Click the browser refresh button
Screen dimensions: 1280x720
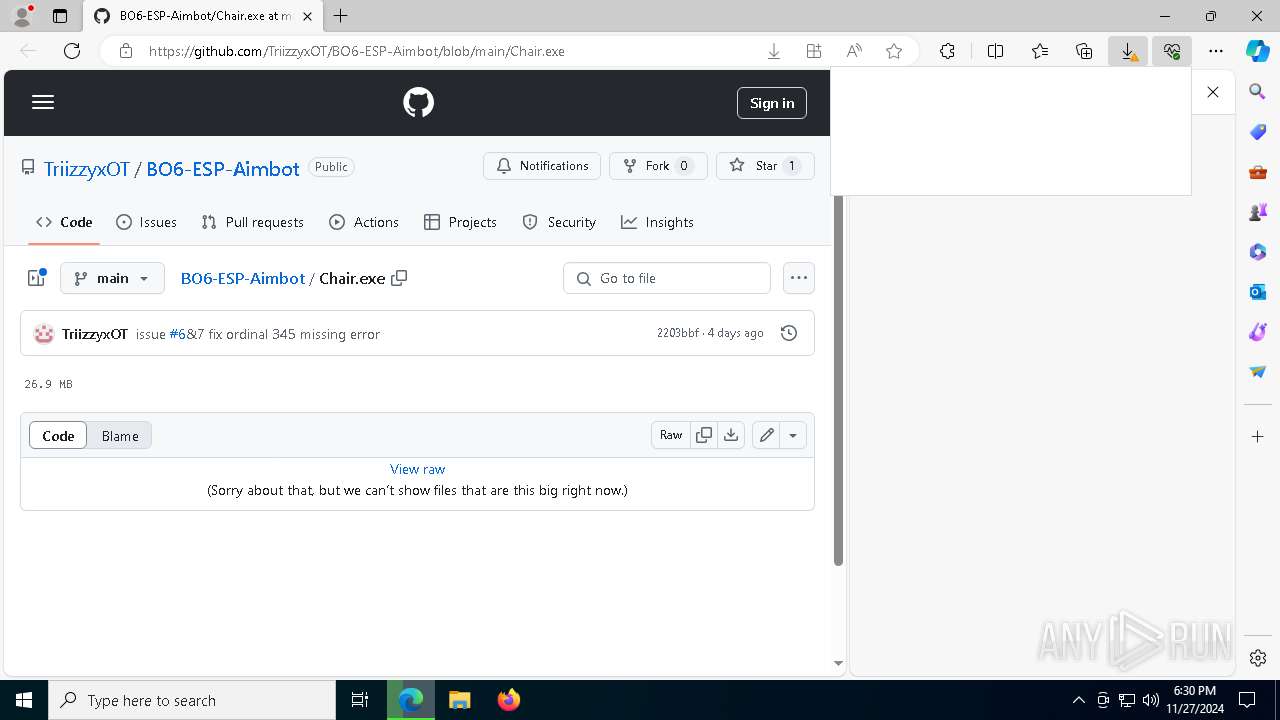point(72,51)
